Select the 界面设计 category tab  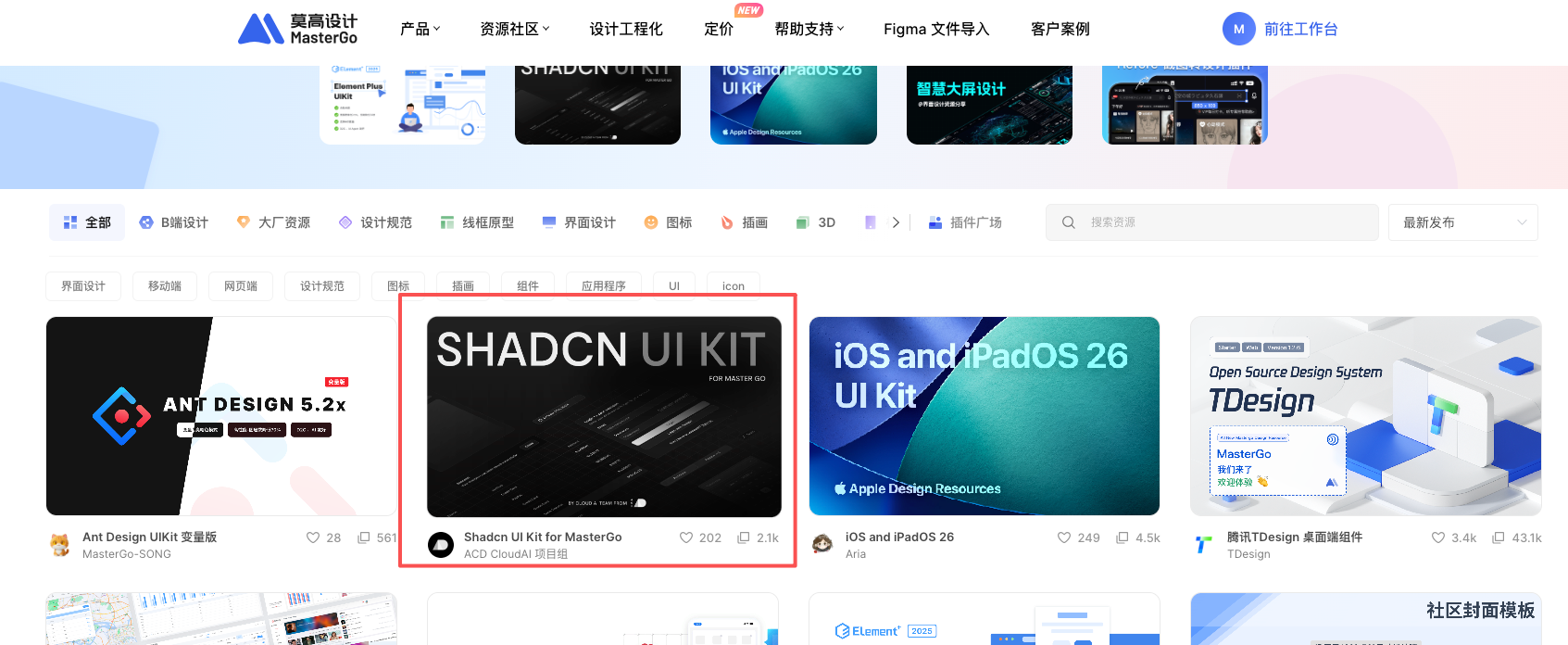click(579, 222)
